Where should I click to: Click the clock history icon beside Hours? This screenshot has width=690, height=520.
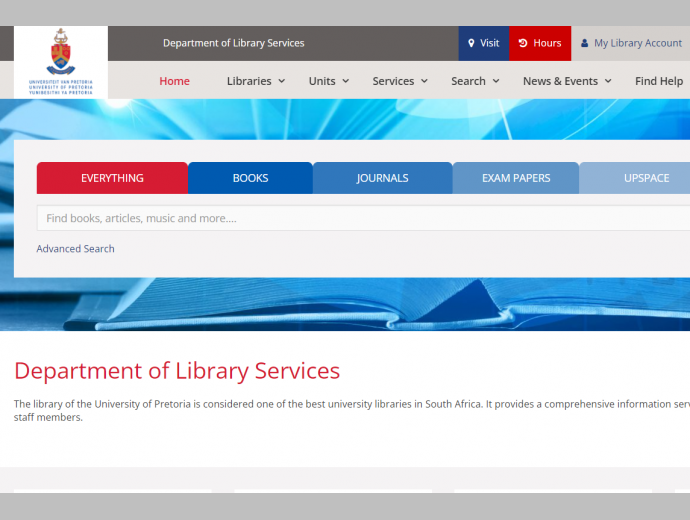click(x=523, y=43)
